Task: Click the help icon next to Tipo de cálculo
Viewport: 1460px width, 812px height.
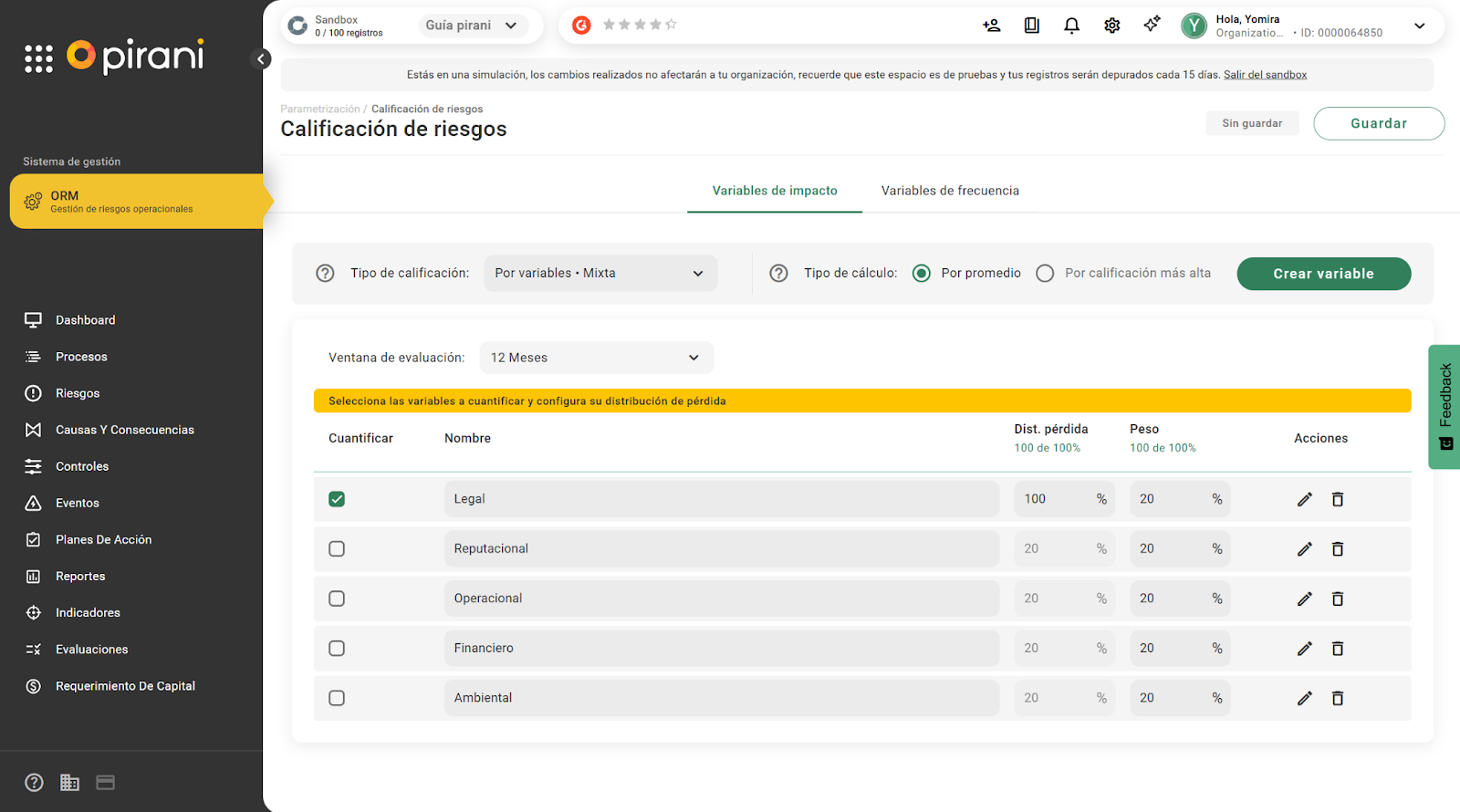Action: (x=778, y=274)
